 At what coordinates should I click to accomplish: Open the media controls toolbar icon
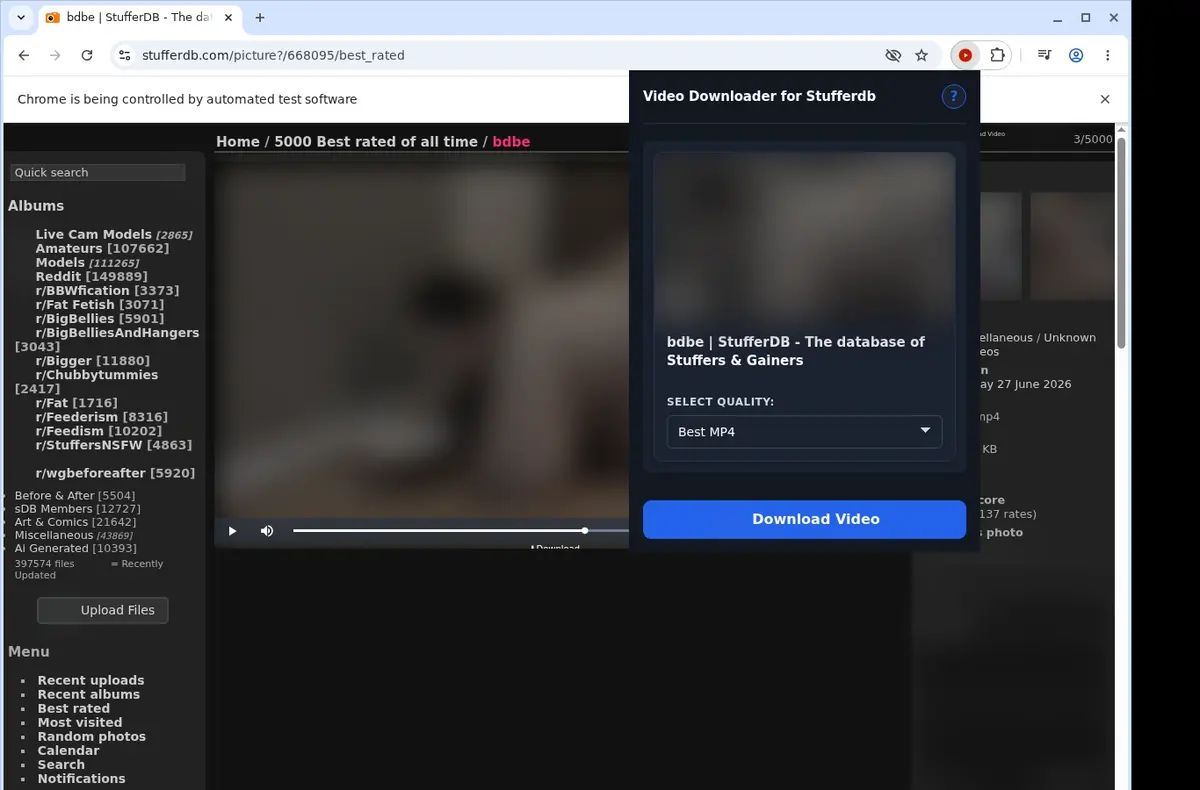(x=1044, y=56)
